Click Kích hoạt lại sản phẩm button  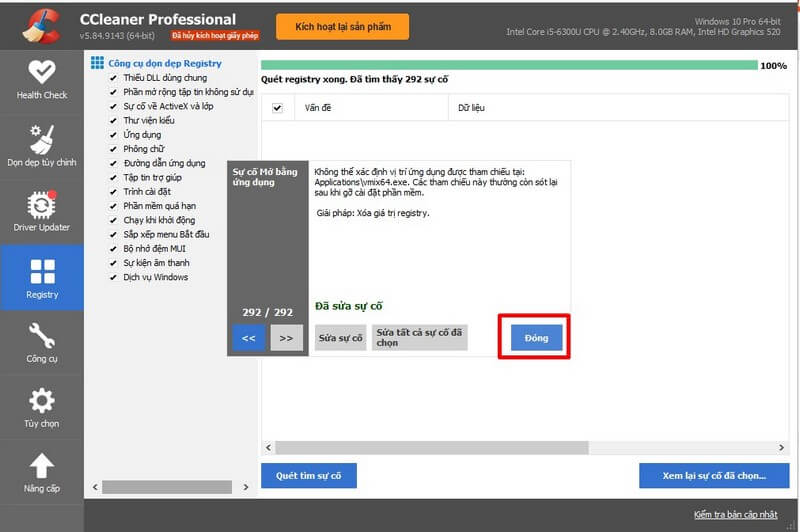pos(342,26)
